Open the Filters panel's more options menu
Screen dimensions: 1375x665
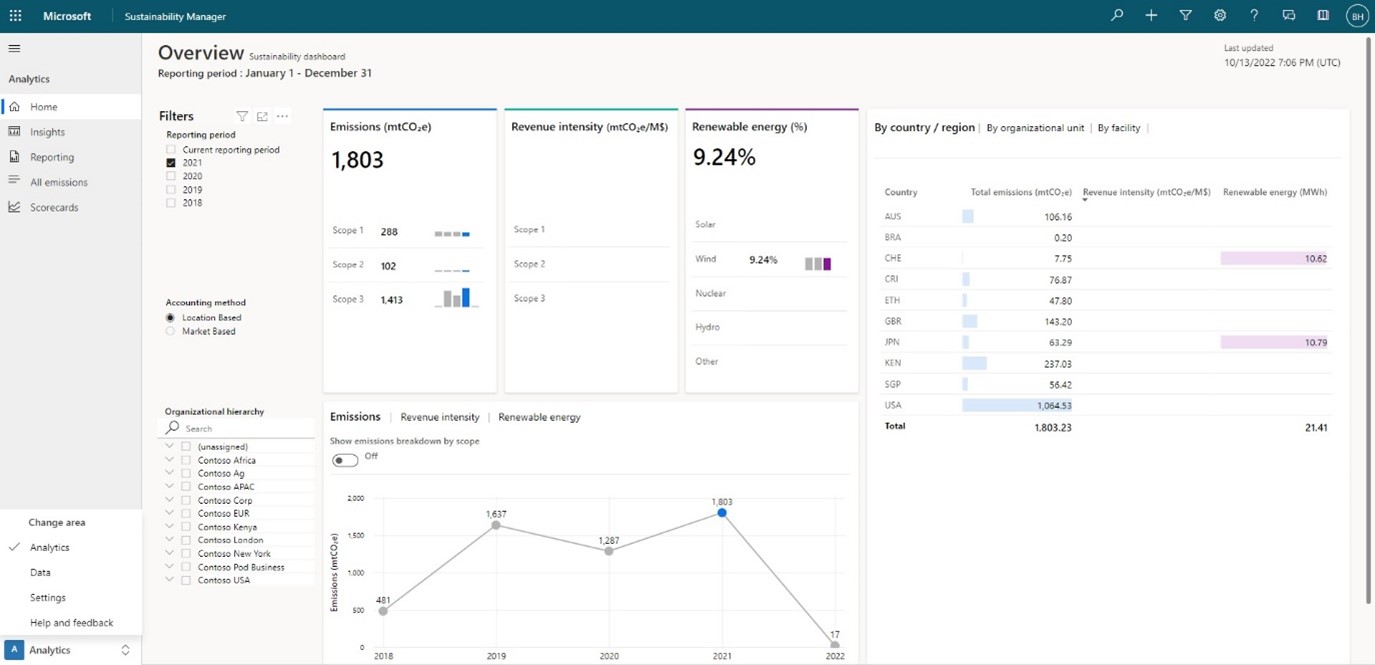coord(282,116)
